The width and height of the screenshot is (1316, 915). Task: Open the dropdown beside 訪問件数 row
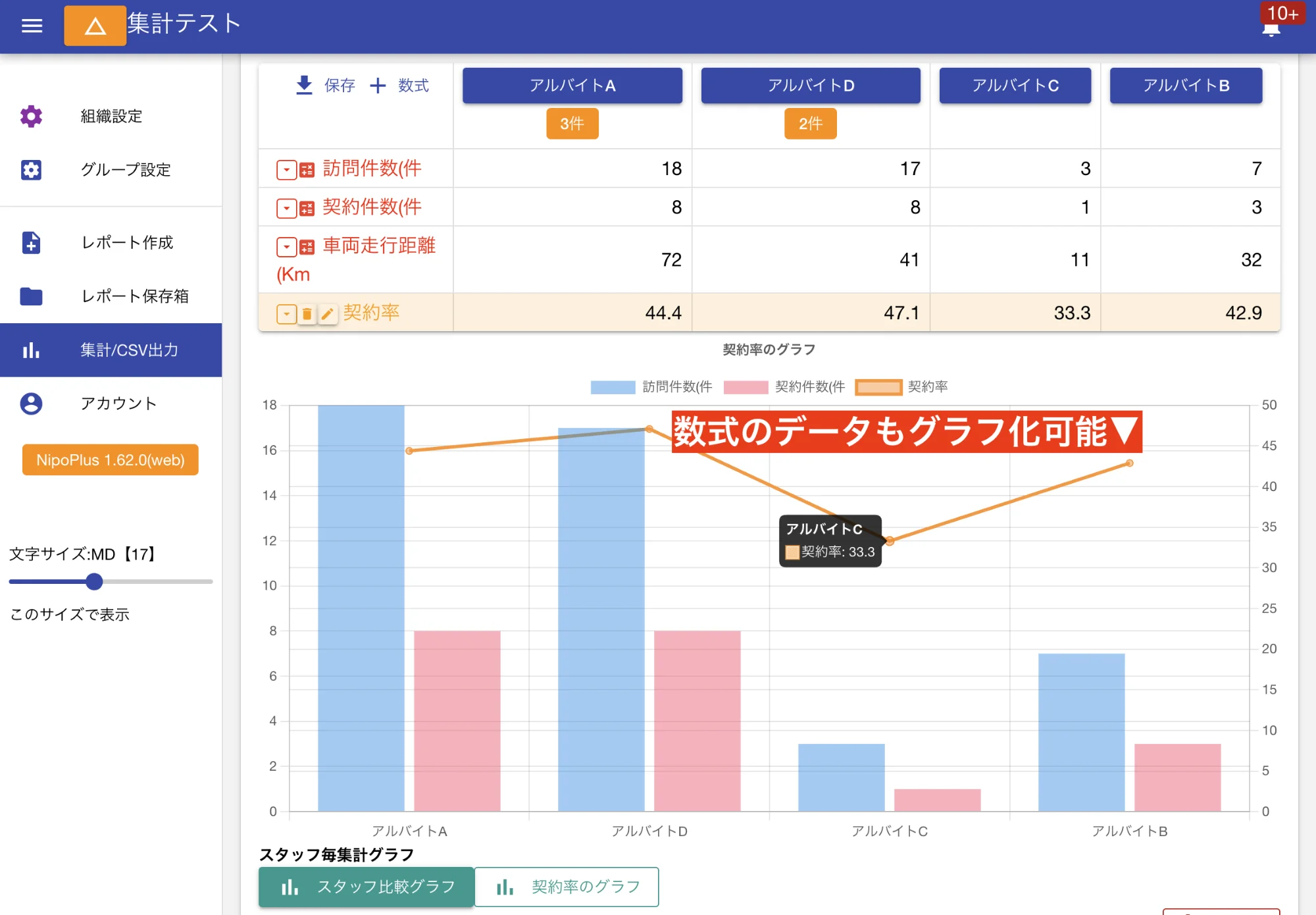point(286,169)
